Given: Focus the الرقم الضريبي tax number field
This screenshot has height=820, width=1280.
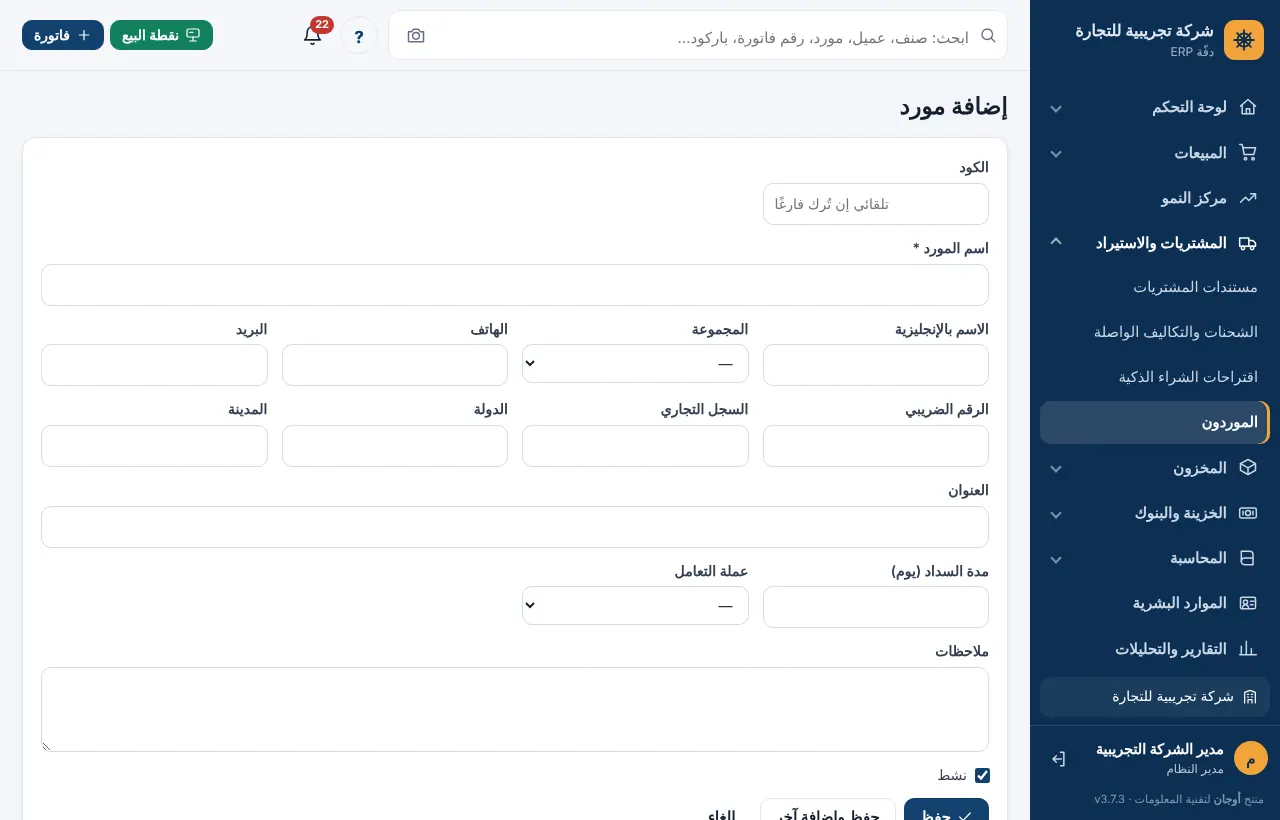Looking at the screenshot, I should (x=876, y=446).
